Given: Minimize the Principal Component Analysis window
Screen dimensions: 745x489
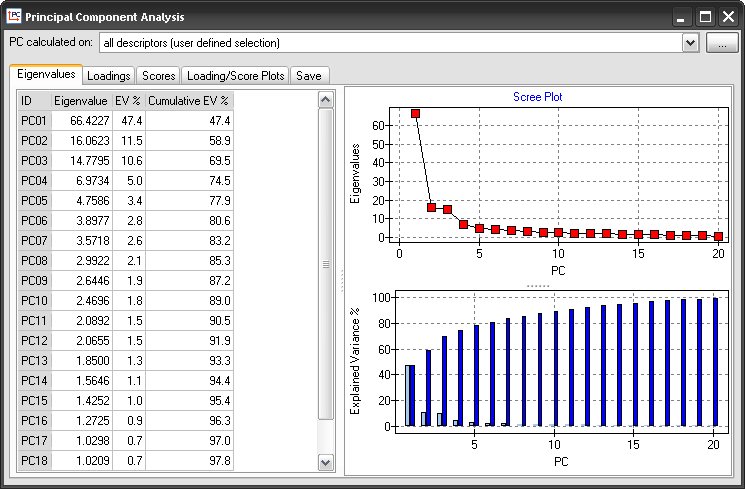Looking at the screenshot, I should (x=681, y=17).
